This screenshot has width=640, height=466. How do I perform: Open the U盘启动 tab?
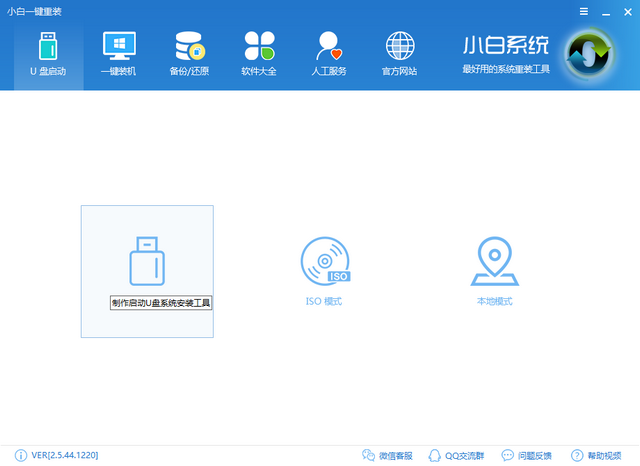coord(48,54)
